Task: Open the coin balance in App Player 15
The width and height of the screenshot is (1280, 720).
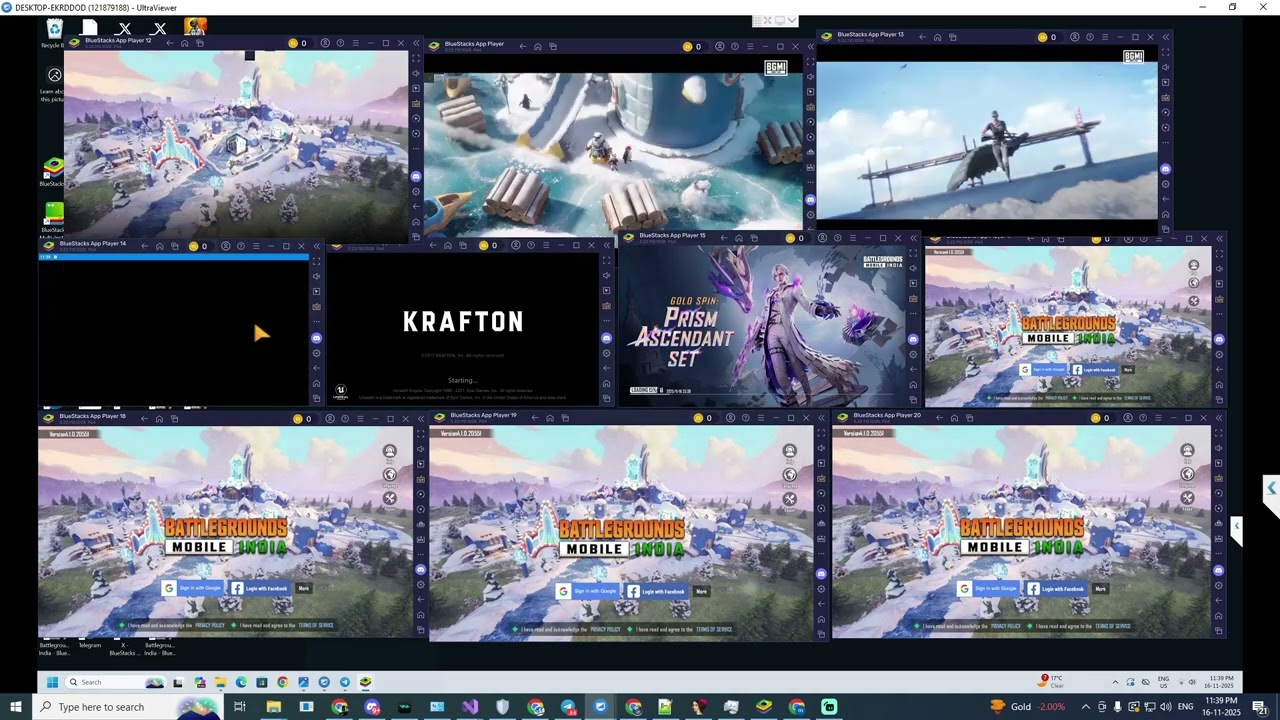Action: coord(794,238)
